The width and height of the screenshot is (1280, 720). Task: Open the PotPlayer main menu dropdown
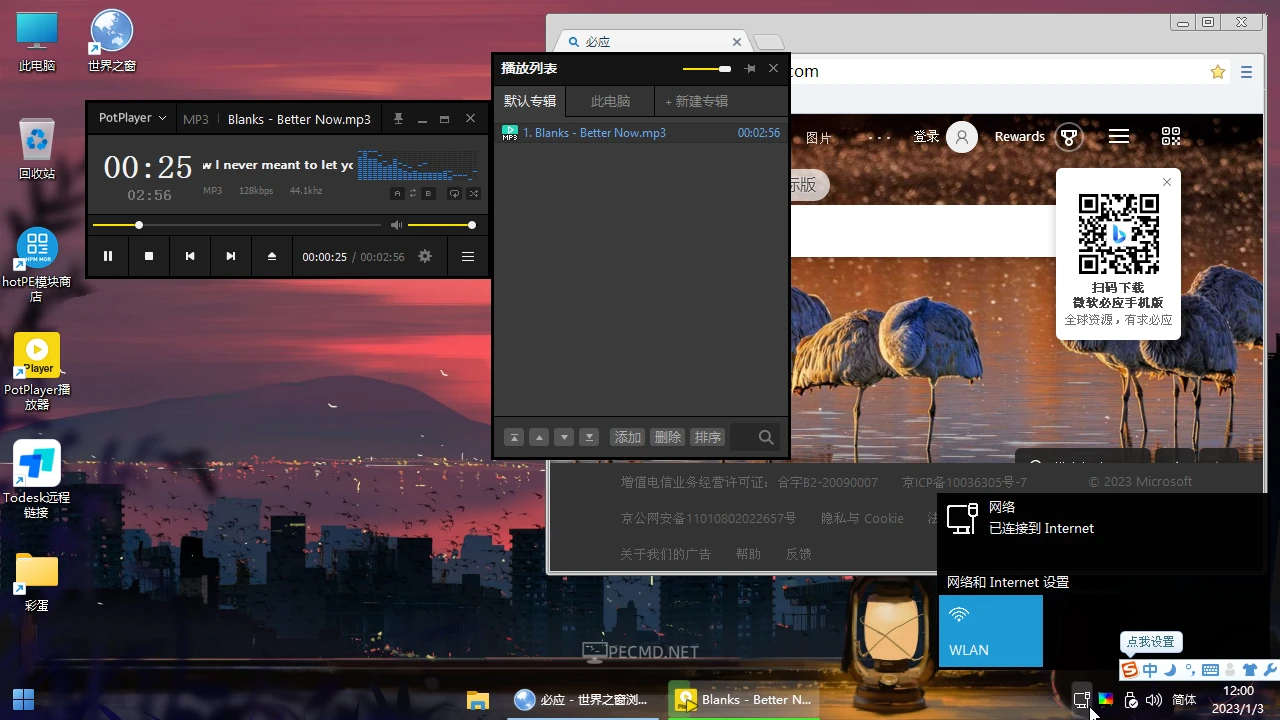point(132,118)
